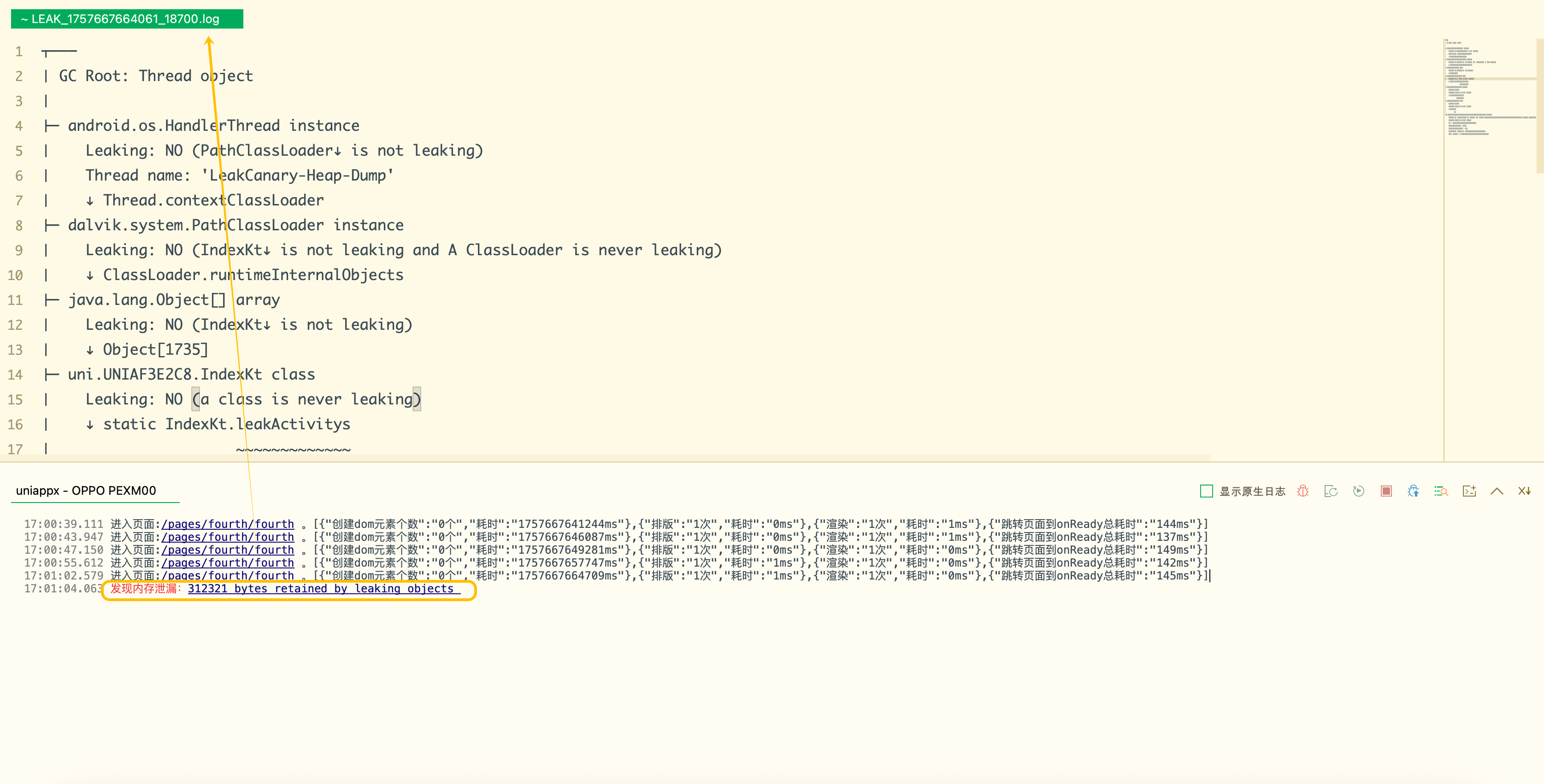Open the log search filter icon
1544x784 pixels.
coord(1441,491)
